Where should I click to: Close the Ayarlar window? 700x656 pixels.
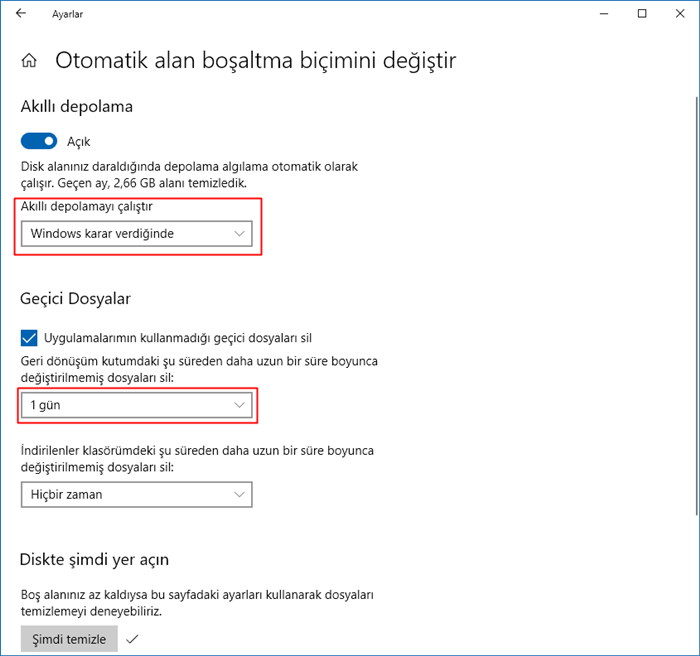coord(680,14)
